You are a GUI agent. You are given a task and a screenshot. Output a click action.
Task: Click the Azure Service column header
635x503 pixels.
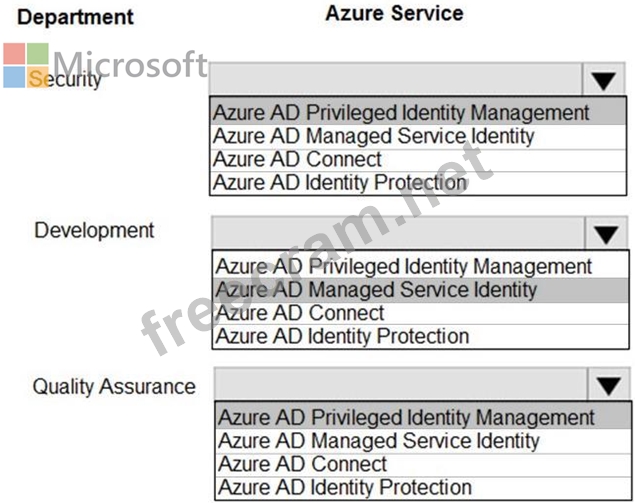point(394,13)
